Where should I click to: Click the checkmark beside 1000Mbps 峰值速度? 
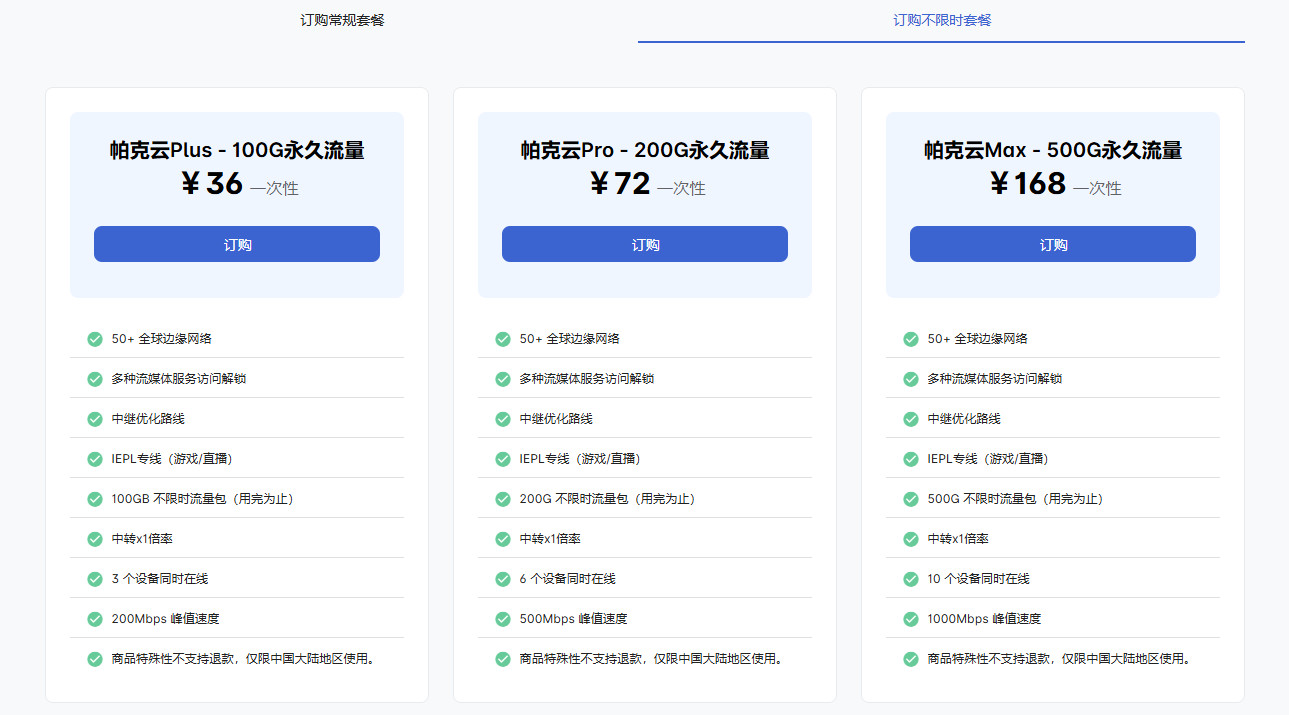click(x=910, y=618)
